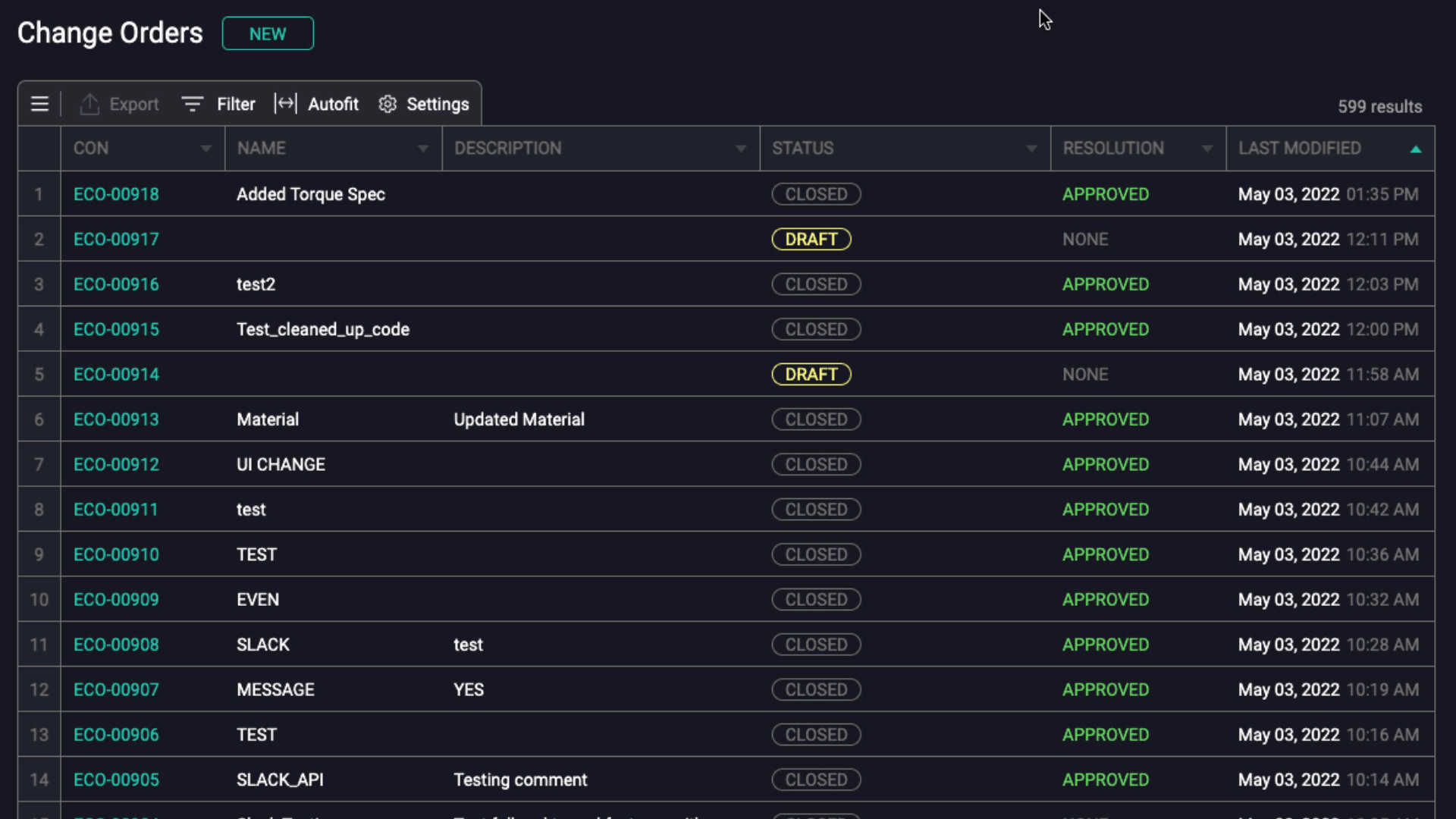
Task: Click the Autofit column width icon
Action: click(286, 104)
